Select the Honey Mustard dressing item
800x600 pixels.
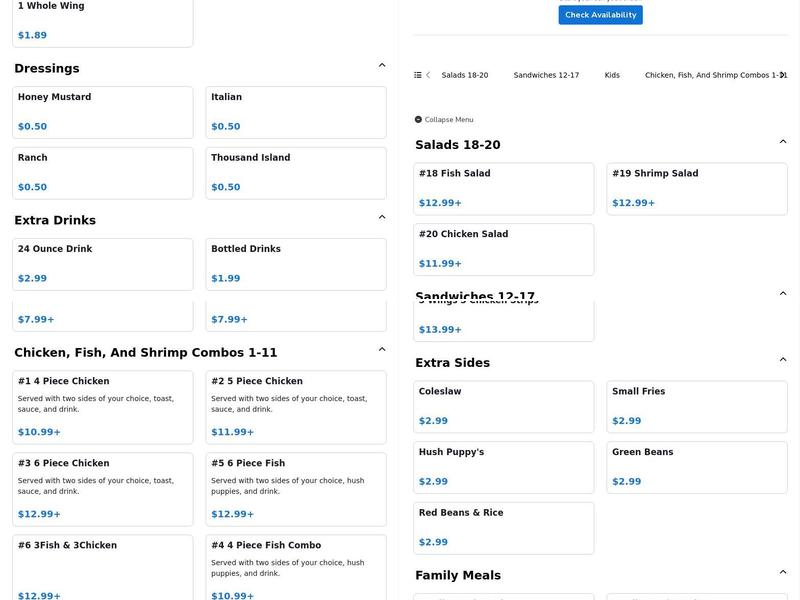coord(102,112)
